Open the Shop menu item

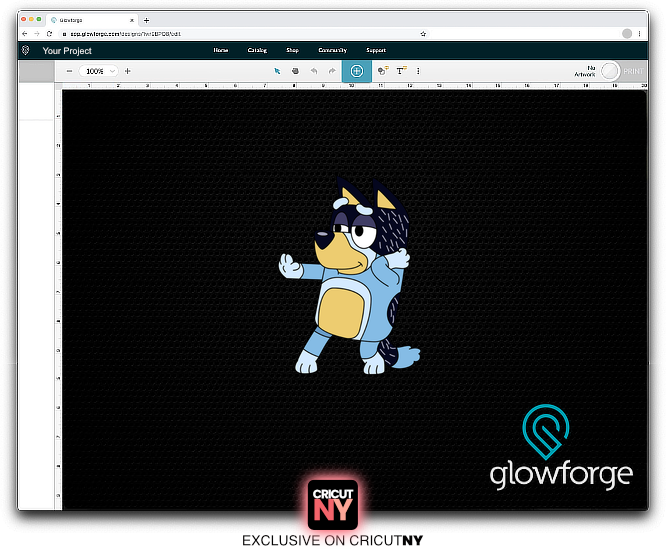[293, 50]
